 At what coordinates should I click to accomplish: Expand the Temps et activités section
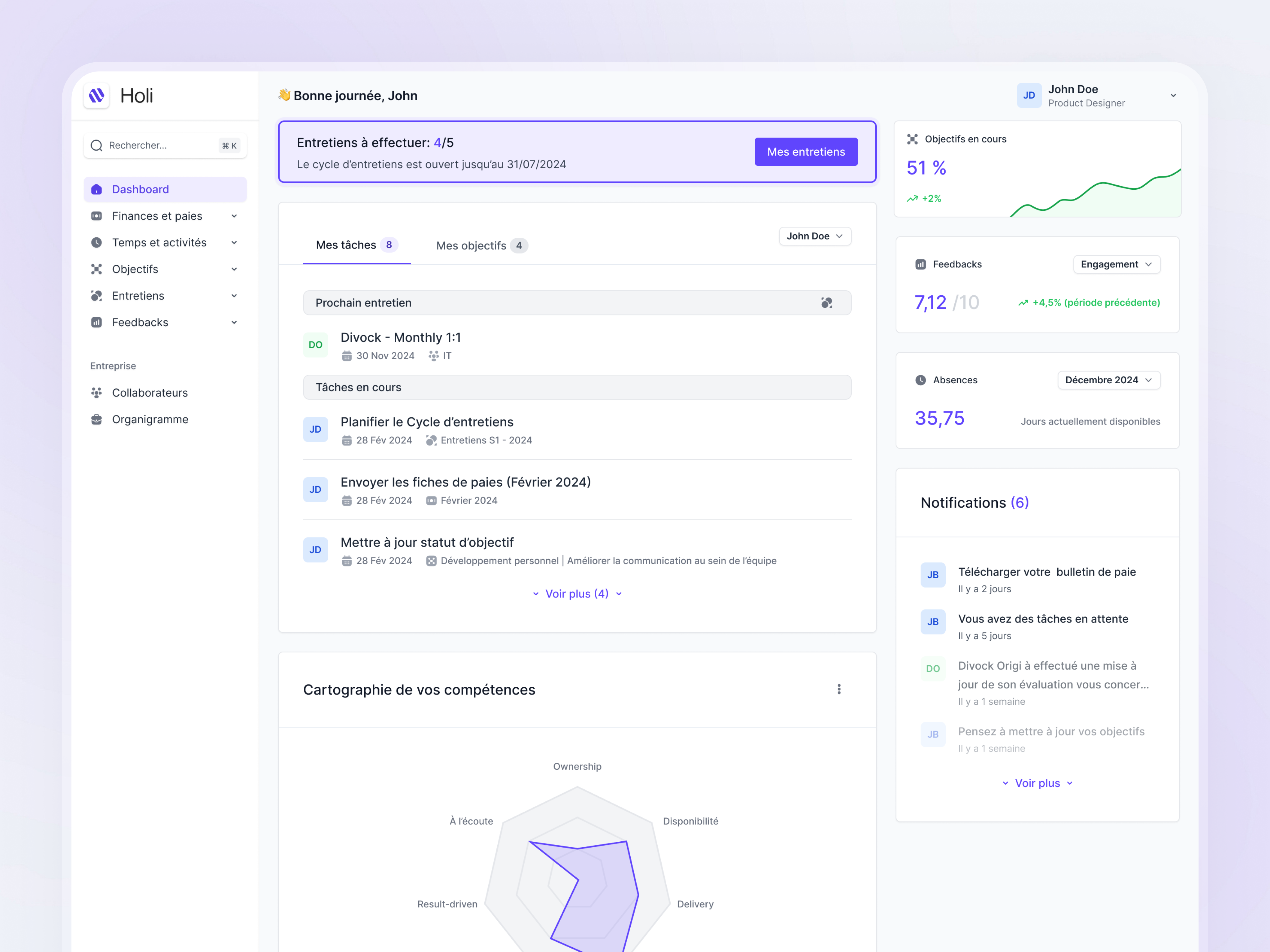234,243
